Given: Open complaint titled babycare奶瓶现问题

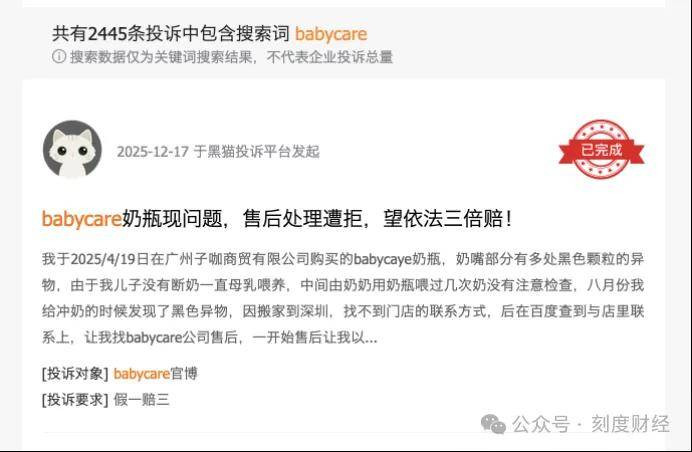Looking at the screenshot, I should pyautogui.click(x=277, y=218).
